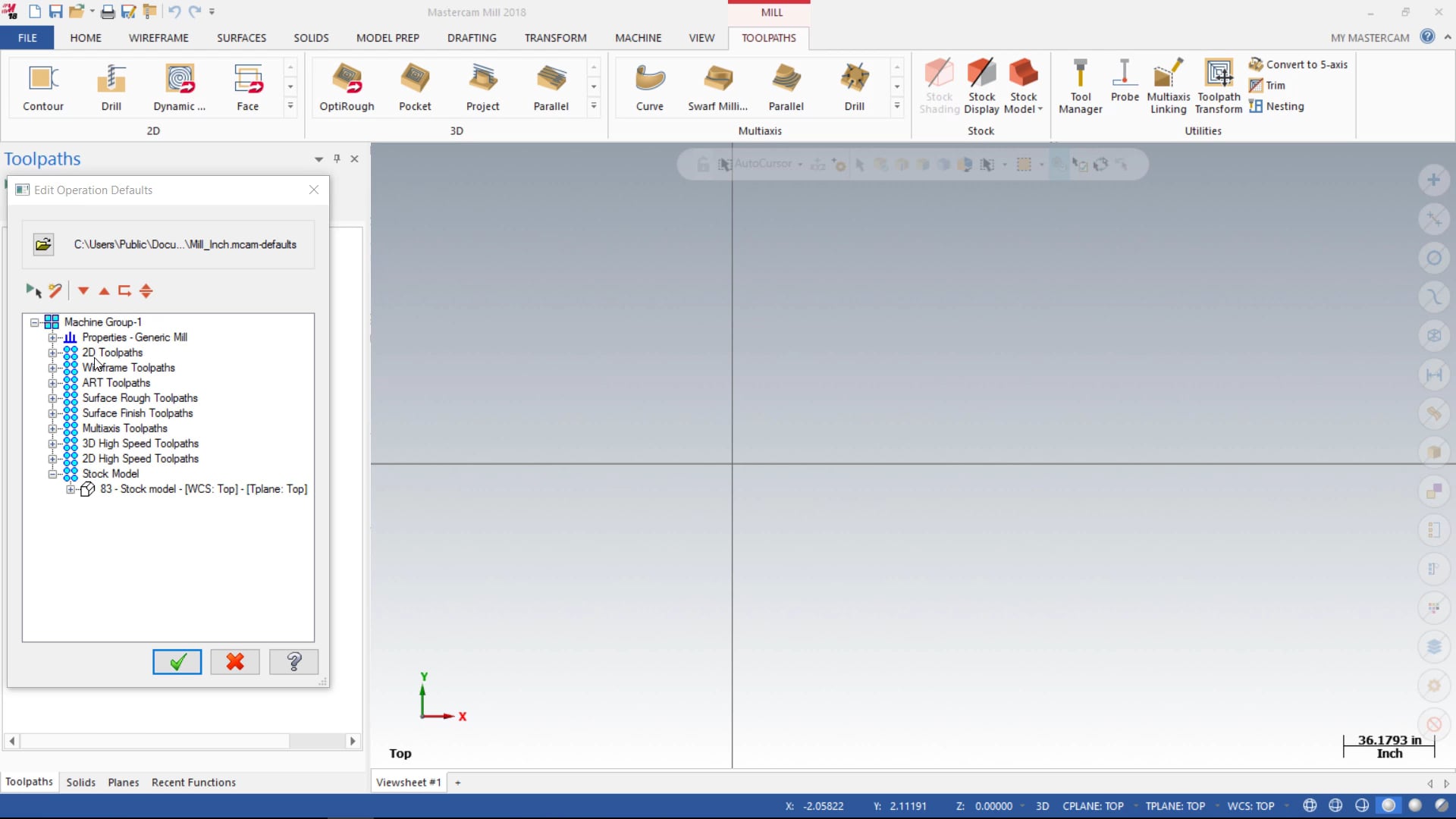Image resolution: width=1456 pixels, height=819 pixels.
Task: Select the Multiaxis Parallel toolpath
Action: (x=786, y=87)
